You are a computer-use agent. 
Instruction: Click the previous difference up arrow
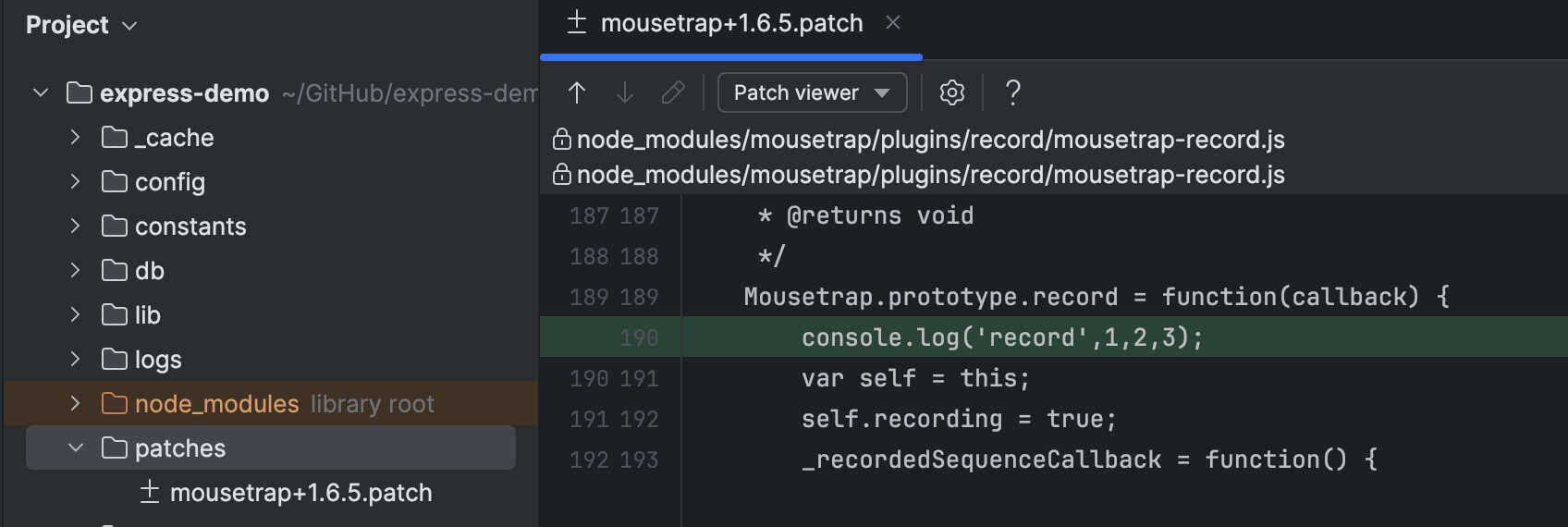(x=577, y=92)
